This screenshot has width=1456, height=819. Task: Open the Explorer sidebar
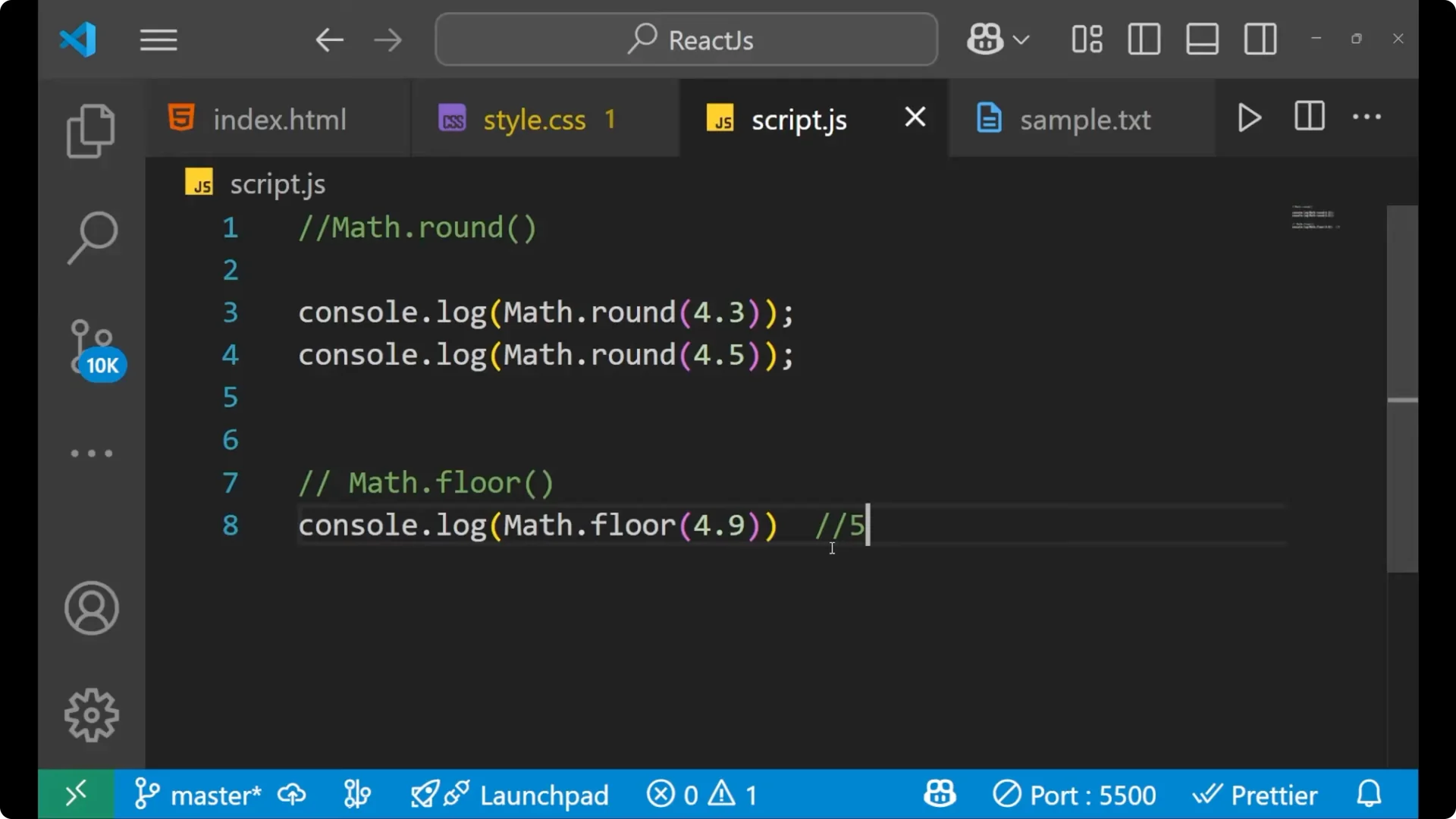coord(91,130)
